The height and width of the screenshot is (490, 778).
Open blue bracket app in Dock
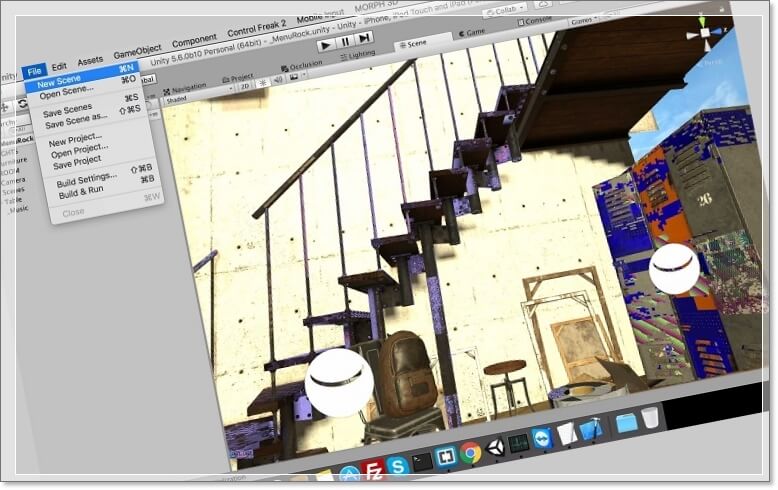pyautogui.click(x=445, y=457)
